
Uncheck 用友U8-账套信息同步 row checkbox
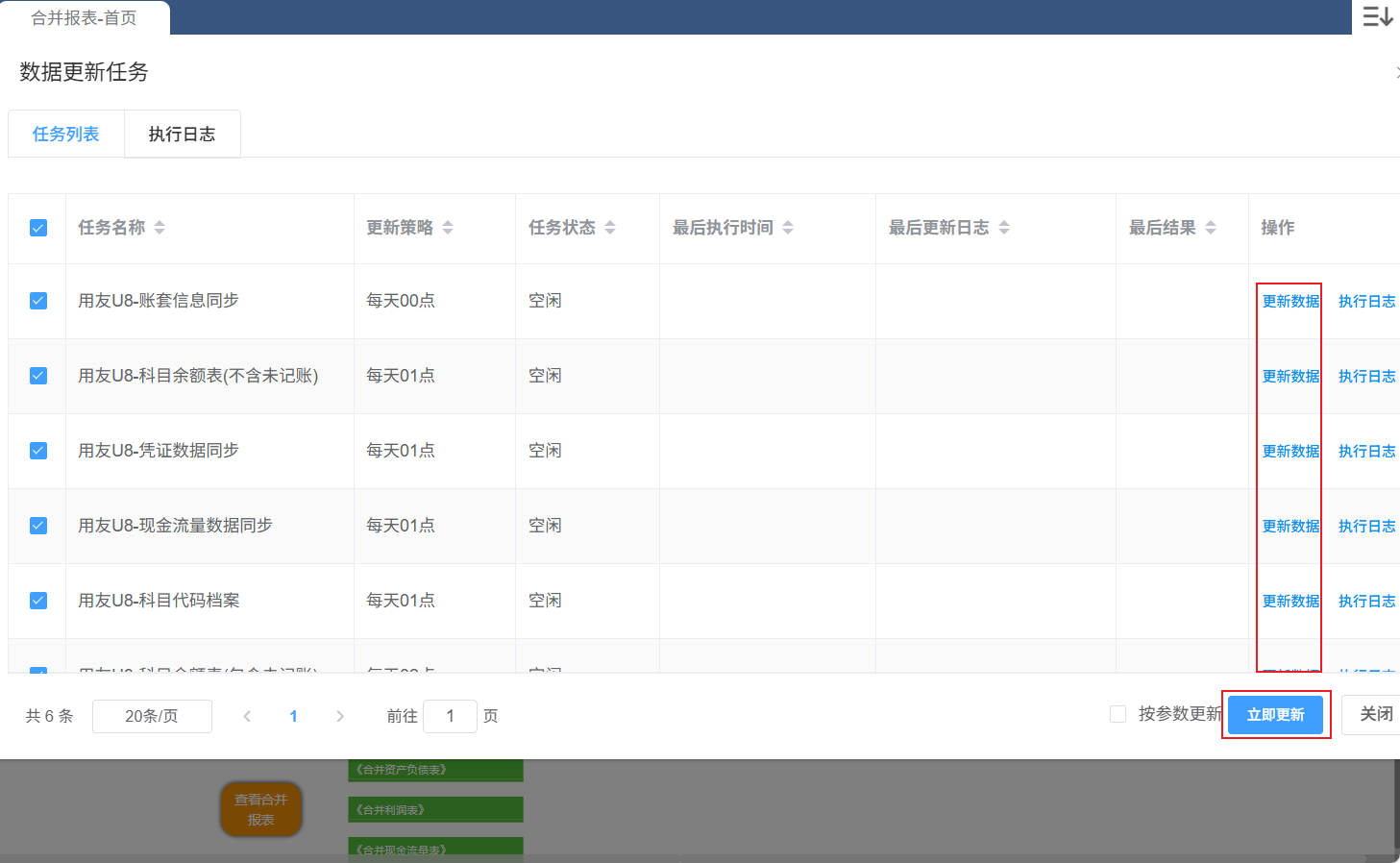pos(38,301)
